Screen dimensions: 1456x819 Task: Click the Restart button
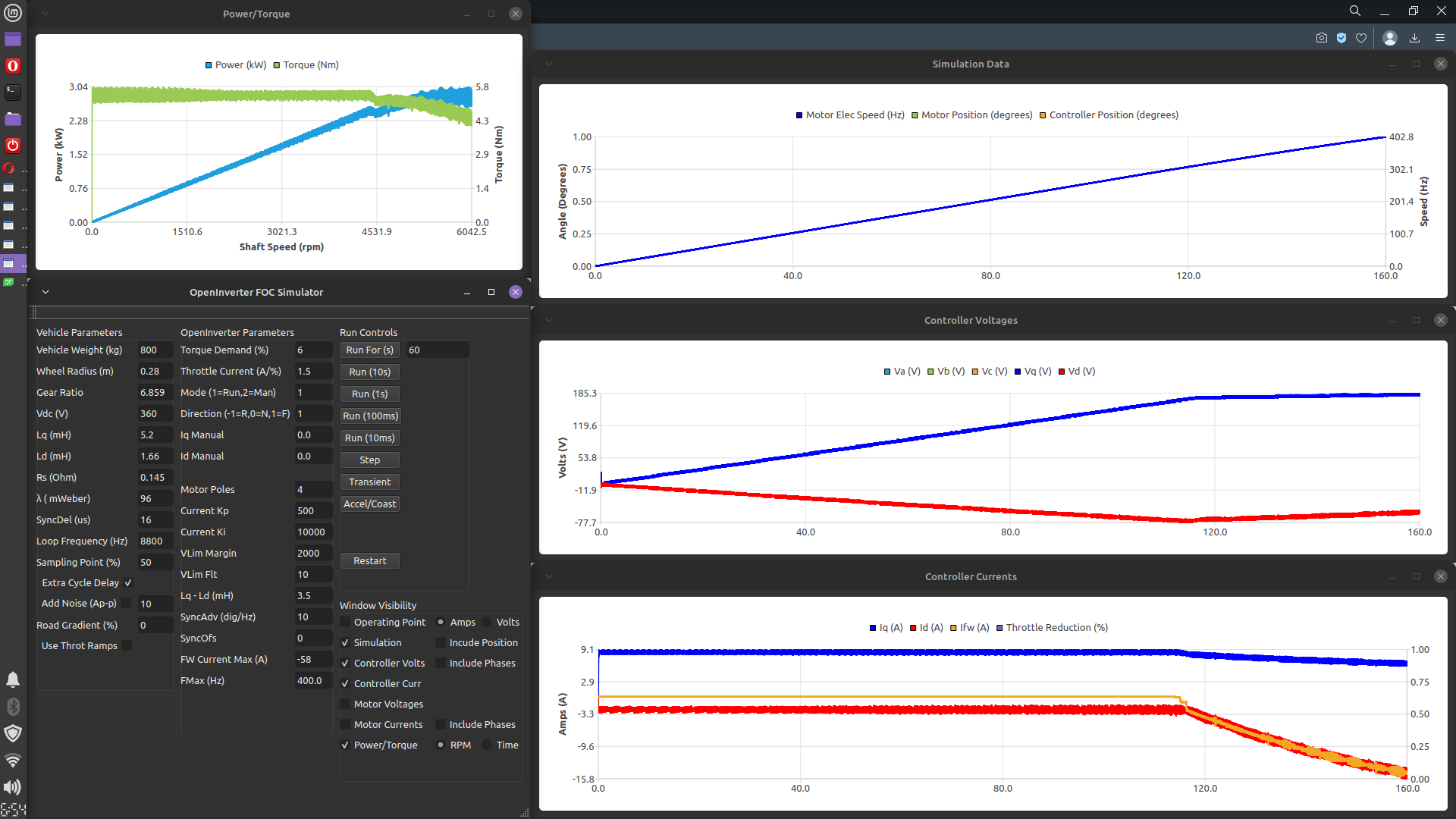click(x=369, y=561)
